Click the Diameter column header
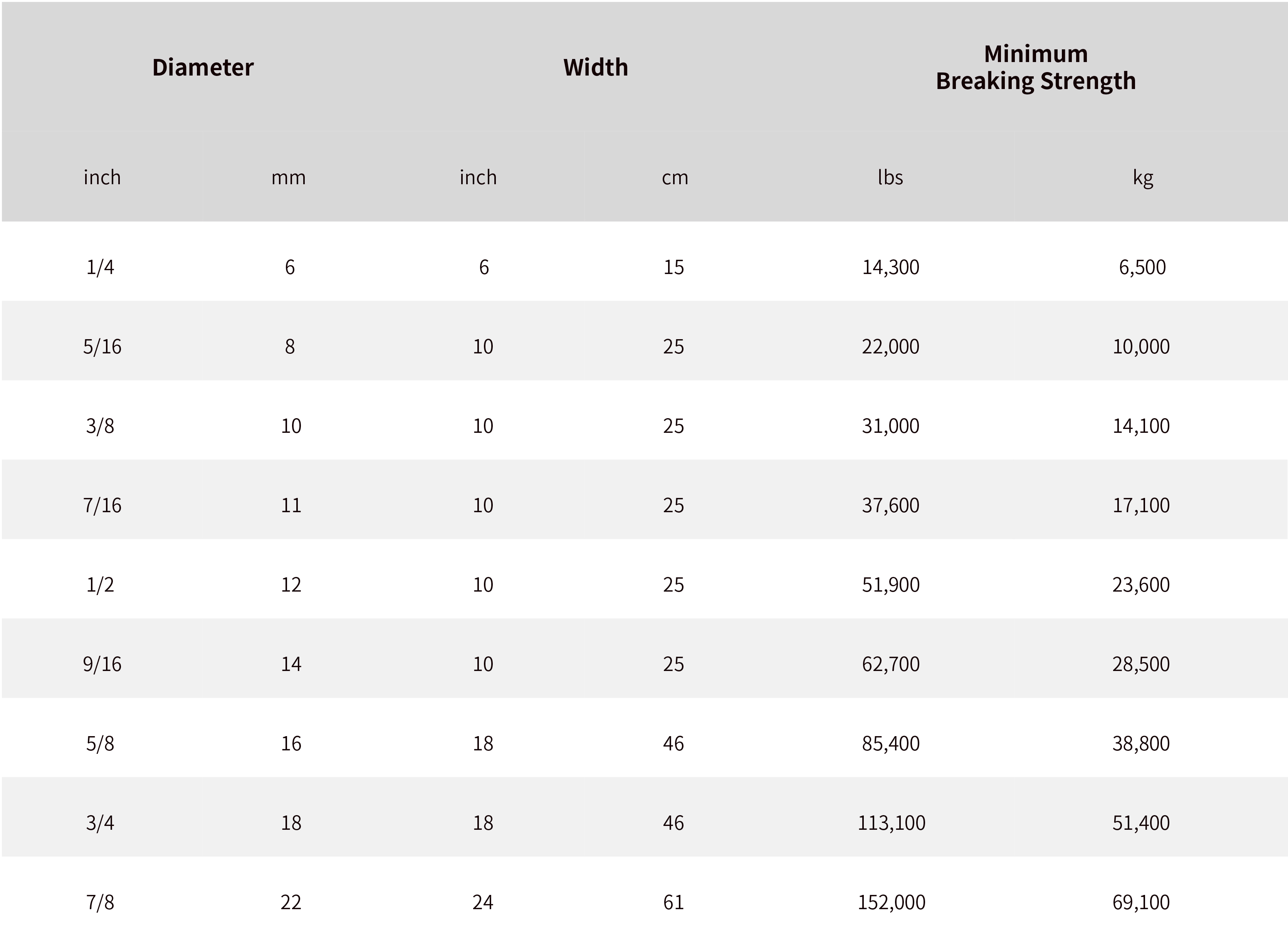This screenshot has height=935, width=1288. tap(203, 67)
